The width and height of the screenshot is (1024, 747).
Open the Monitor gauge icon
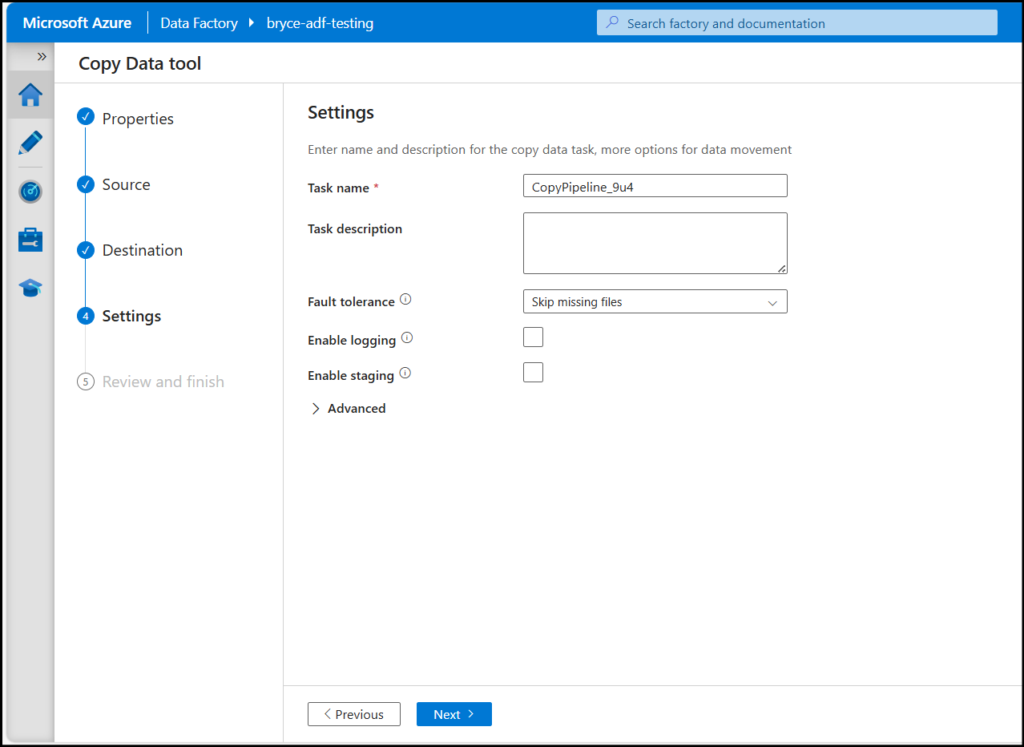coord(29,191)
